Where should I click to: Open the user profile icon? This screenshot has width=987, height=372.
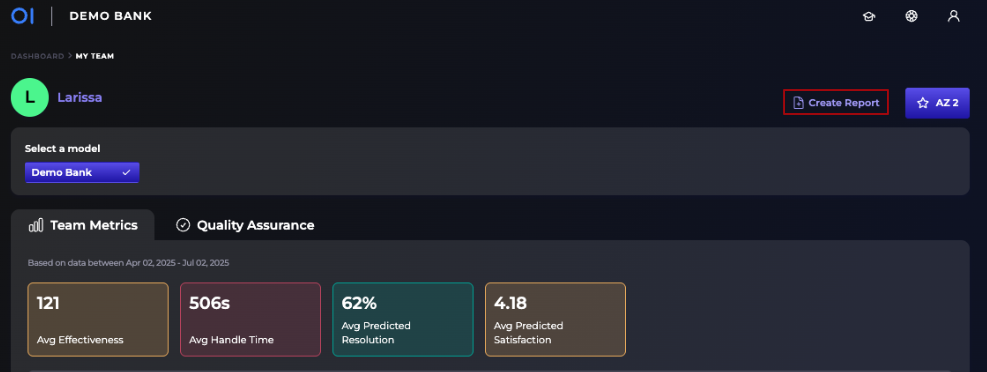coord(954,16)
